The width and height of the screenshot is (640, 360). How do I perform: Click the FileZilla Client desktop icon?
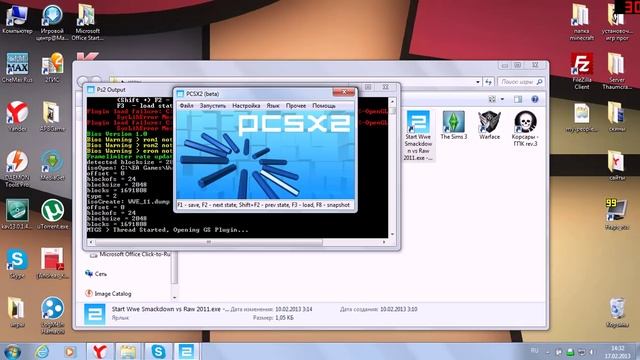[x=582, y=71]
